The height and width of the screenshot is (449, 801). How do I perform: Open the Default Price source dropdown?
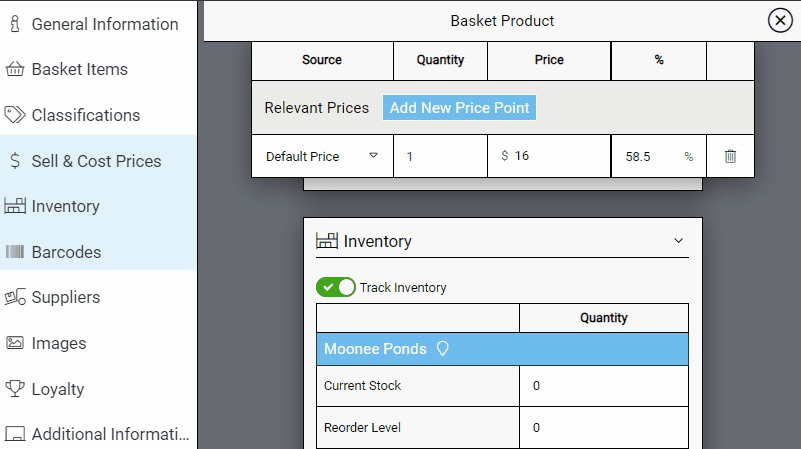point(373,156)
